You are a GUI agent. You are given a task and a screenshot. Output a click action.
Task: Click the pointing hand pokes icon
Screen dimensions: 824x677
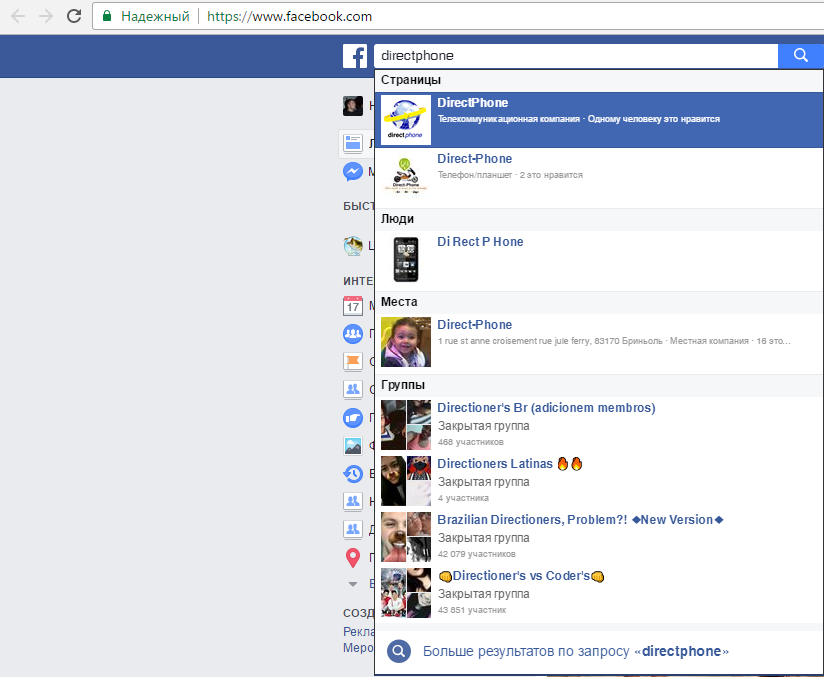353,418
